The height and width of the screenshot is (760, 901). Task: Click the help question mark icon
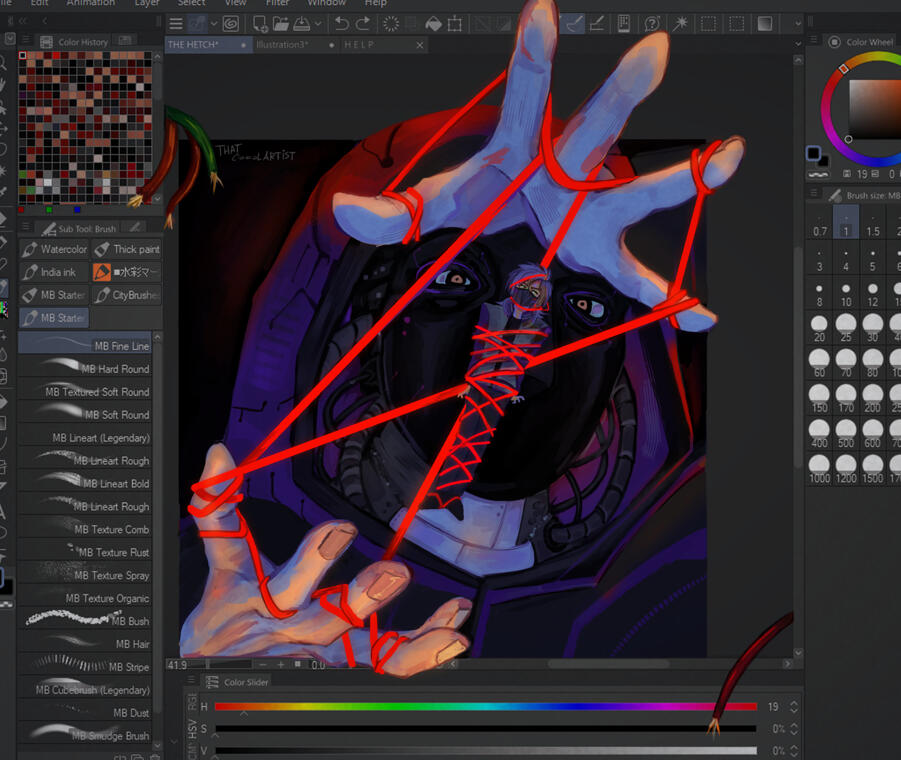click(x=652, y=23)
